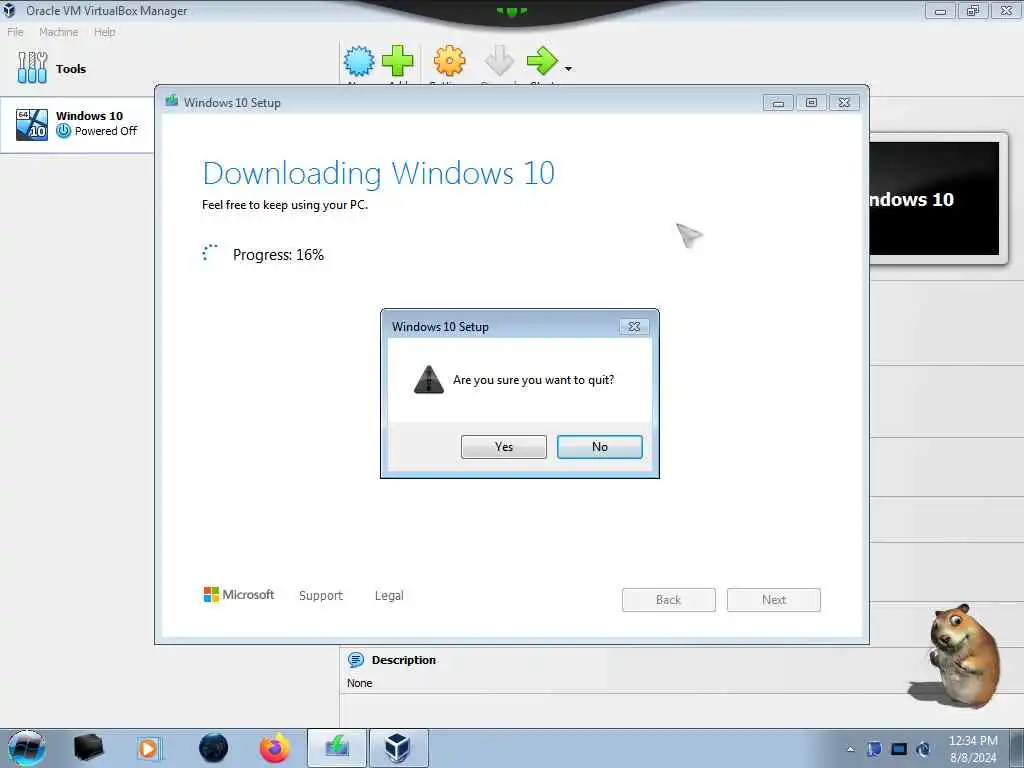Click the New blue starburst toolbar icon
The image size is (1024, 768).
click(x=359, y=61)
